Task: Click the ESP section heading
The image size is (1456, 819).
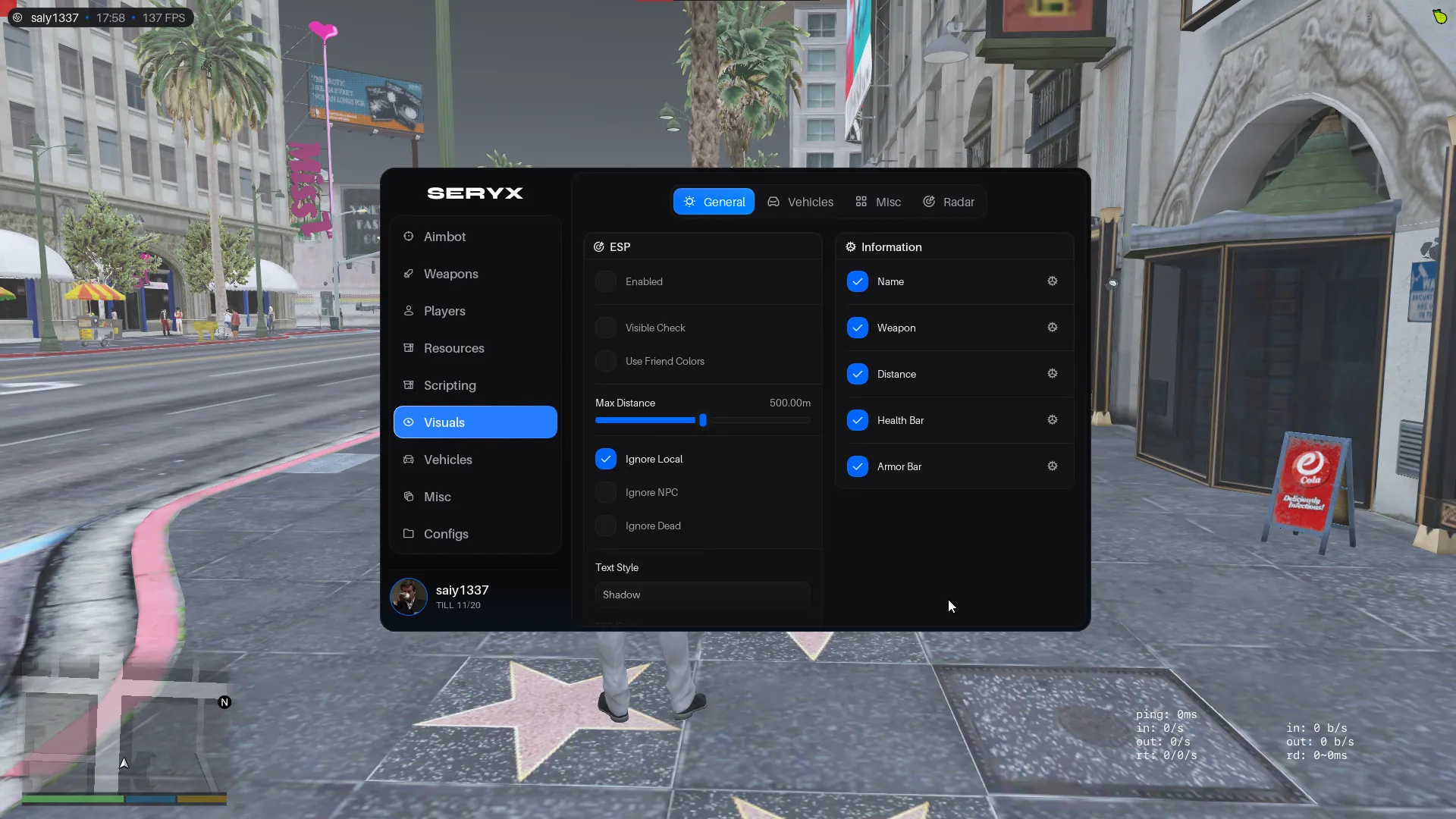Action: (x=620, y=247)
